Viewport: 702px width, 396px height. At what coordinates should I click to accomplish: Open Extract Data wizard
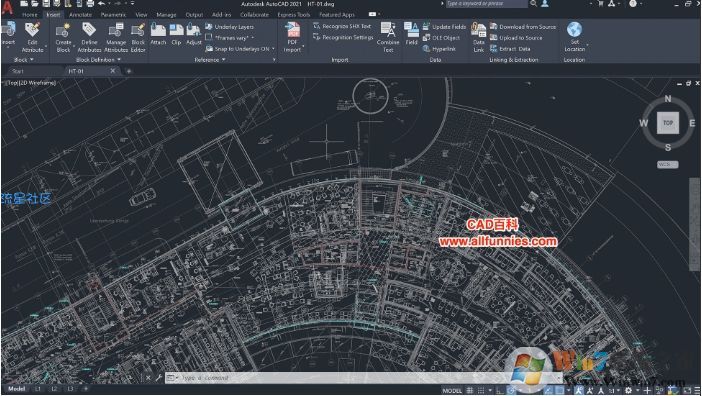510,49
